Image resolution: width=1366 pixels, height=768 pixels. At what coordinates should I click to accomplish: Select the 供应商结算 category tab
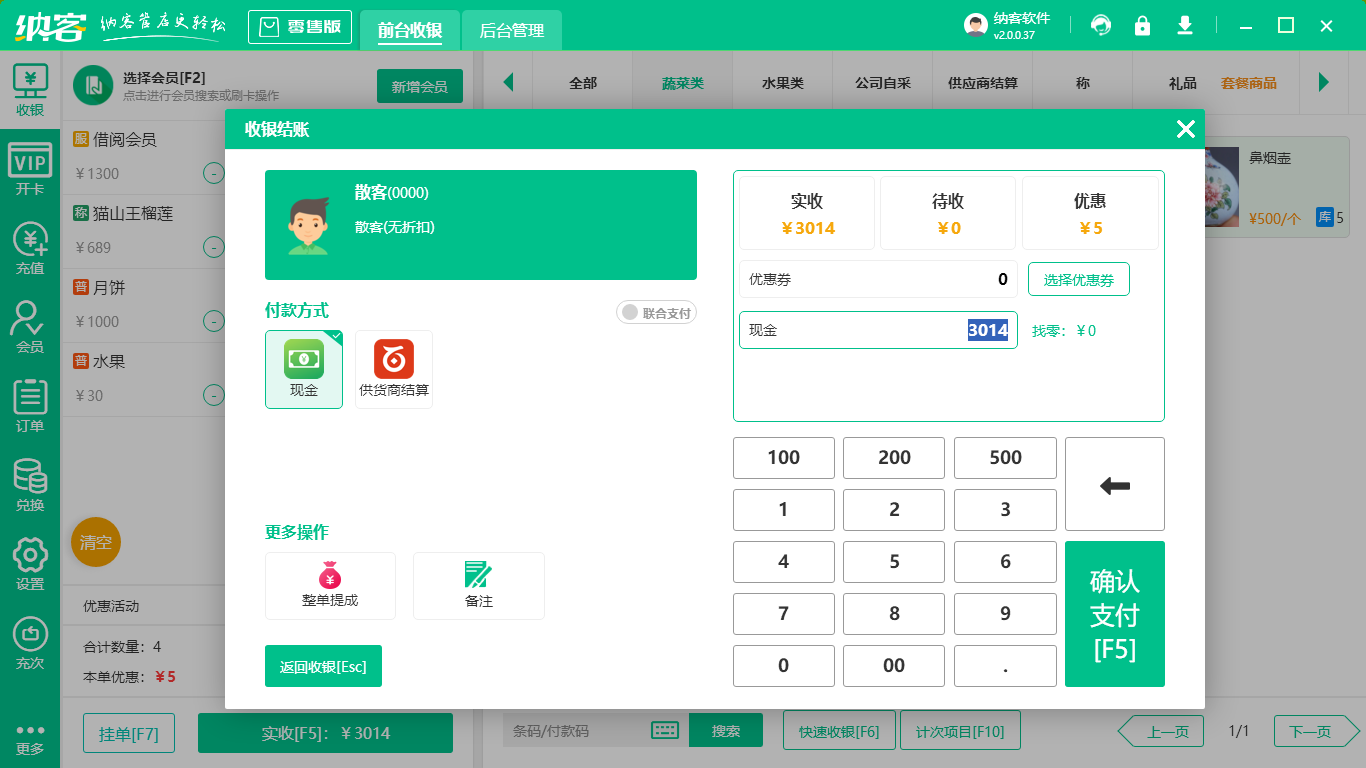(x=983, y=83)
